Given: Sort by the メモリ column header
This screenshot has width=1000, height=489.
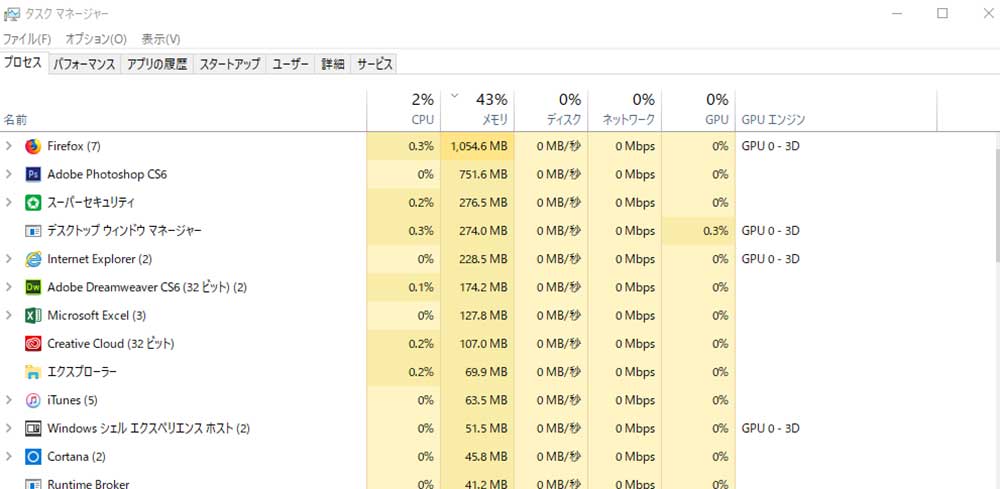Looking at the screenshot, I should (477, 110).
